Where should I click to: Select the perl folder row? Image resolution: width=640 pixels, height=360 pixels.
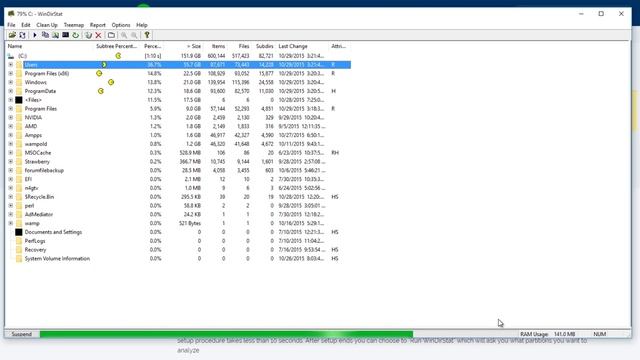tap(178, 206)
